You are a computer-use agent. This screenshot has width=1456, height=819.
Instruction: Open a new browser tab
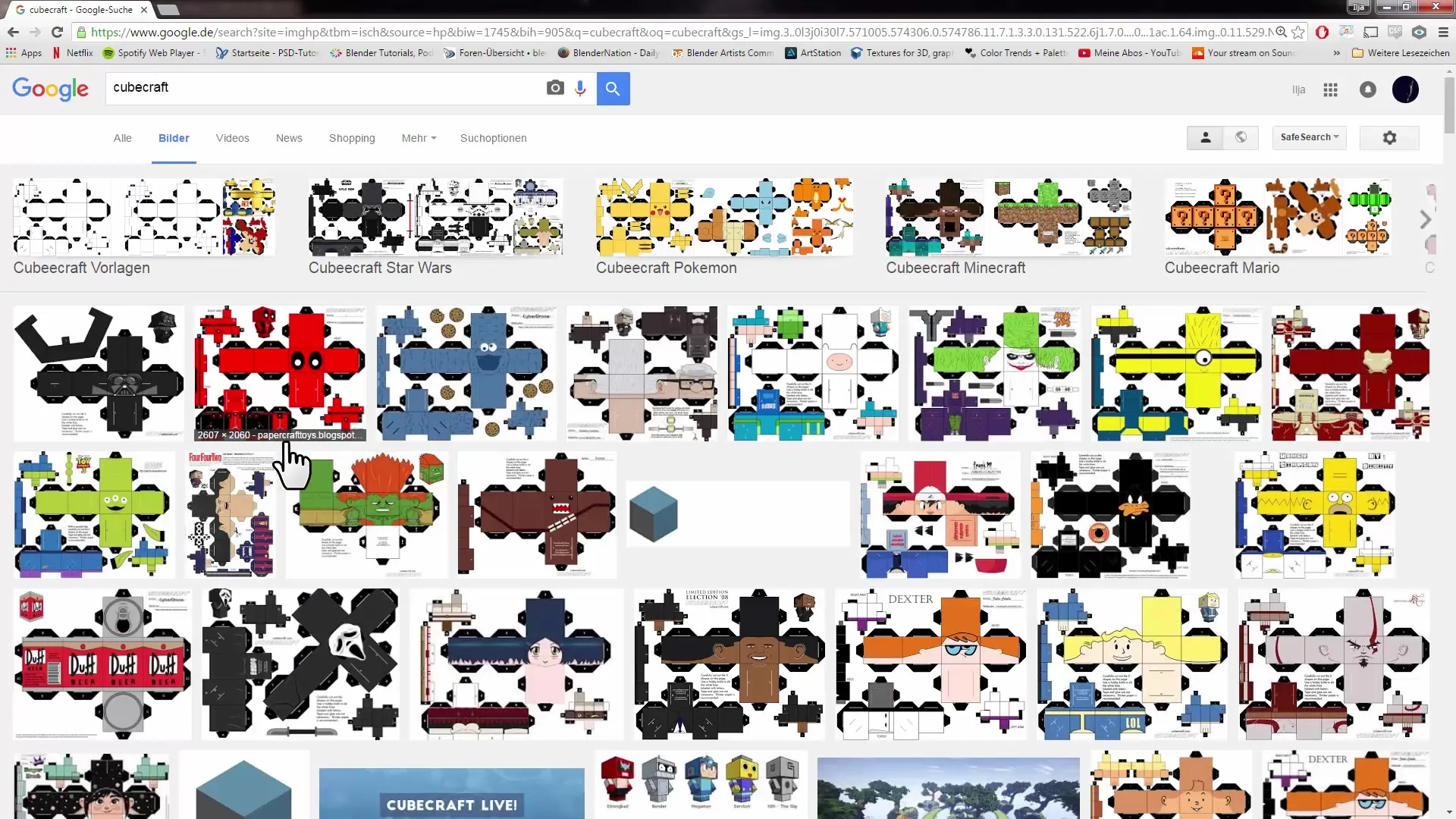pyautogui.click(x=168, y=10)
